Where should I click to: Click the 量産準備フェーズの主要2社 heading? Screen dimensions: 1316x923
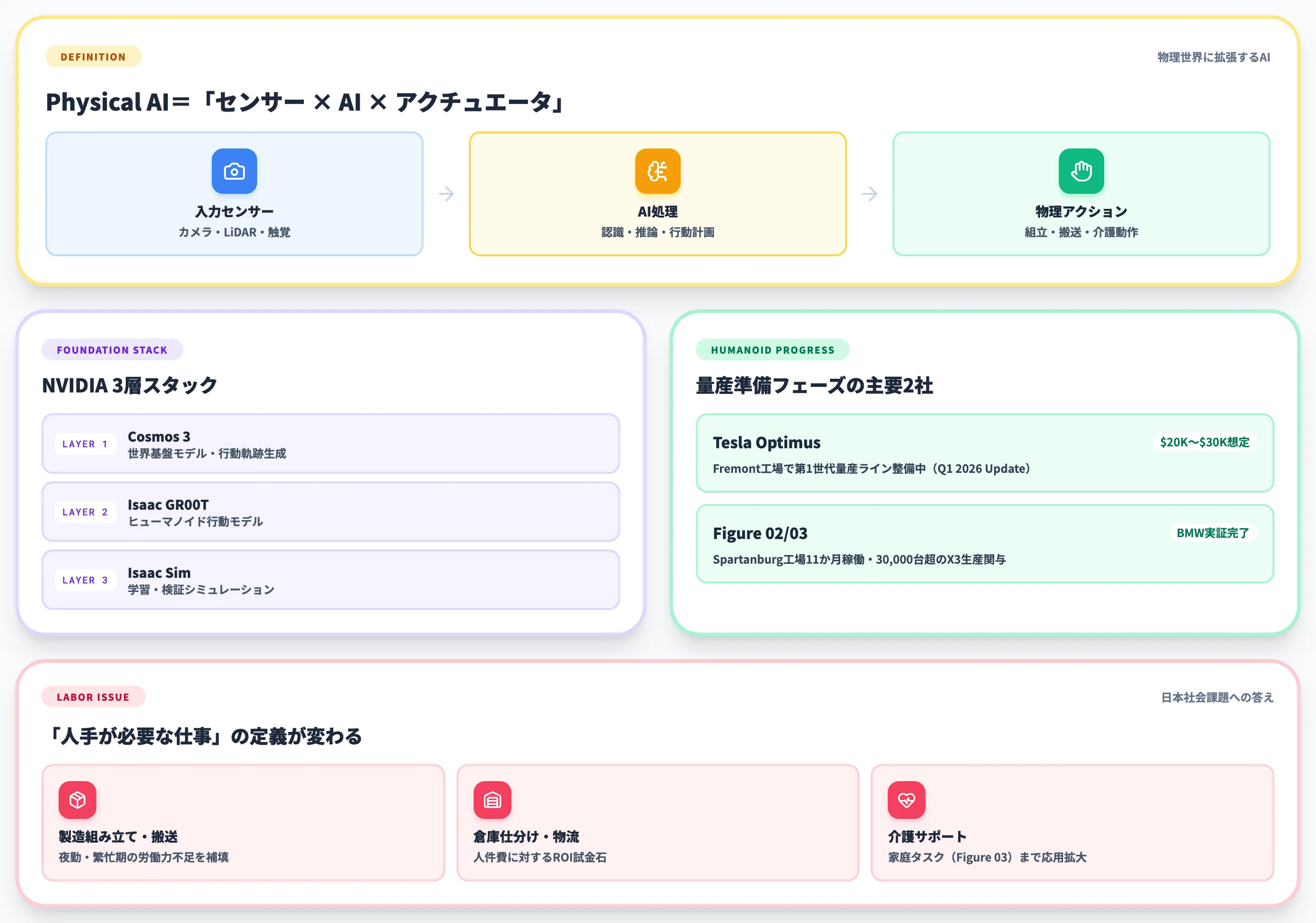pos(814,385)
